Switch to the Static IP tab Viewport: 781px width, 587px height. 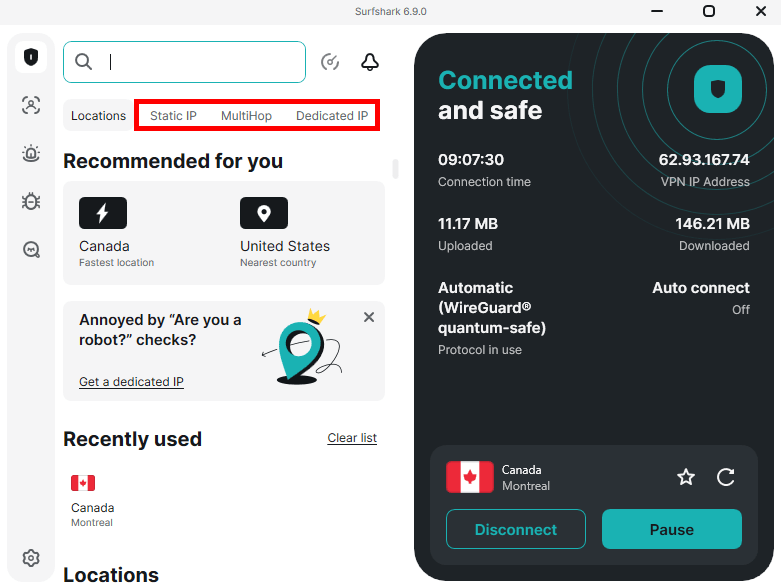173,116
